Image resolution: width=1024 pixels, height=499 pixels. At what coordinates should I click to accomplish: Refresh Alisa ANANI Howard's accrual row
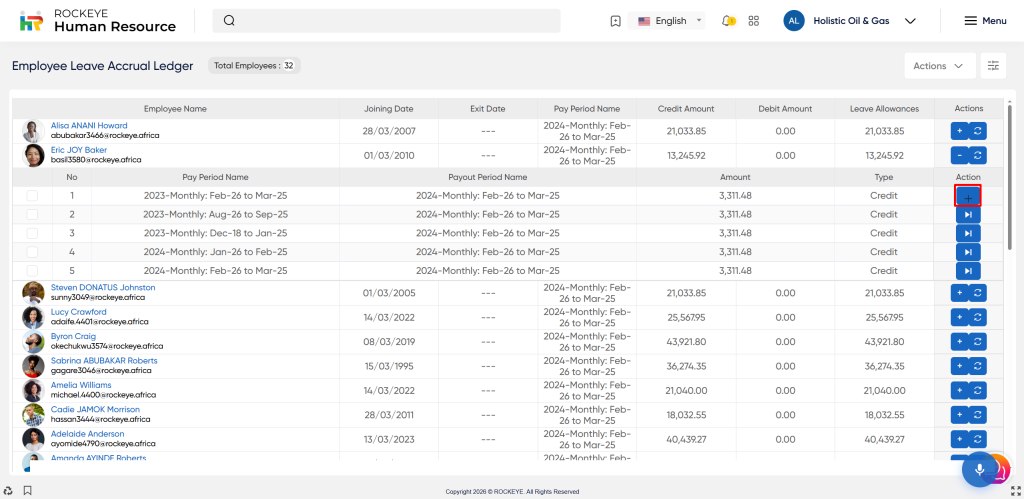point(978,131)
